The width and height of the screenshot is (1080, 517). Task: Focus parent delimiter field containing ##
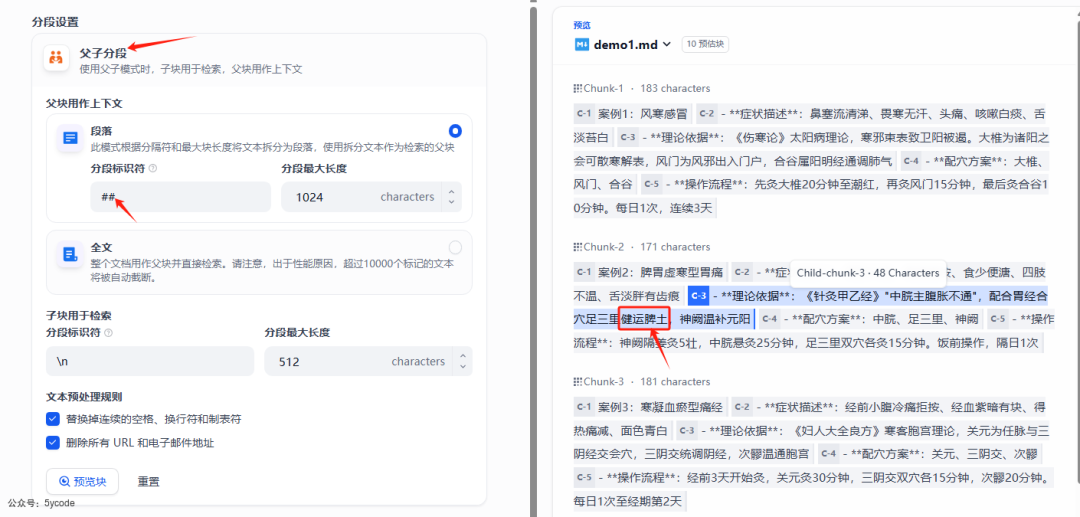point(180,197)
